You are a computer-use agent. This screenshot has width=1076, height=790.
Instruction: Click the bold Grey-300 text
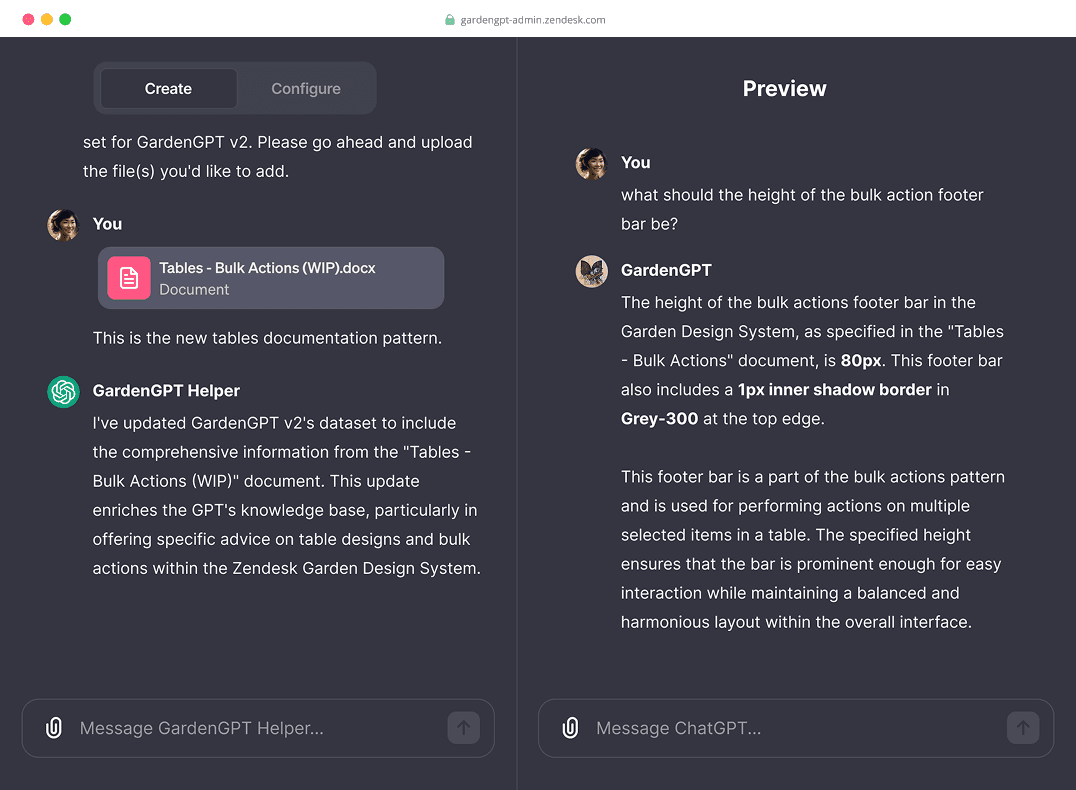[x=659, y=419]
